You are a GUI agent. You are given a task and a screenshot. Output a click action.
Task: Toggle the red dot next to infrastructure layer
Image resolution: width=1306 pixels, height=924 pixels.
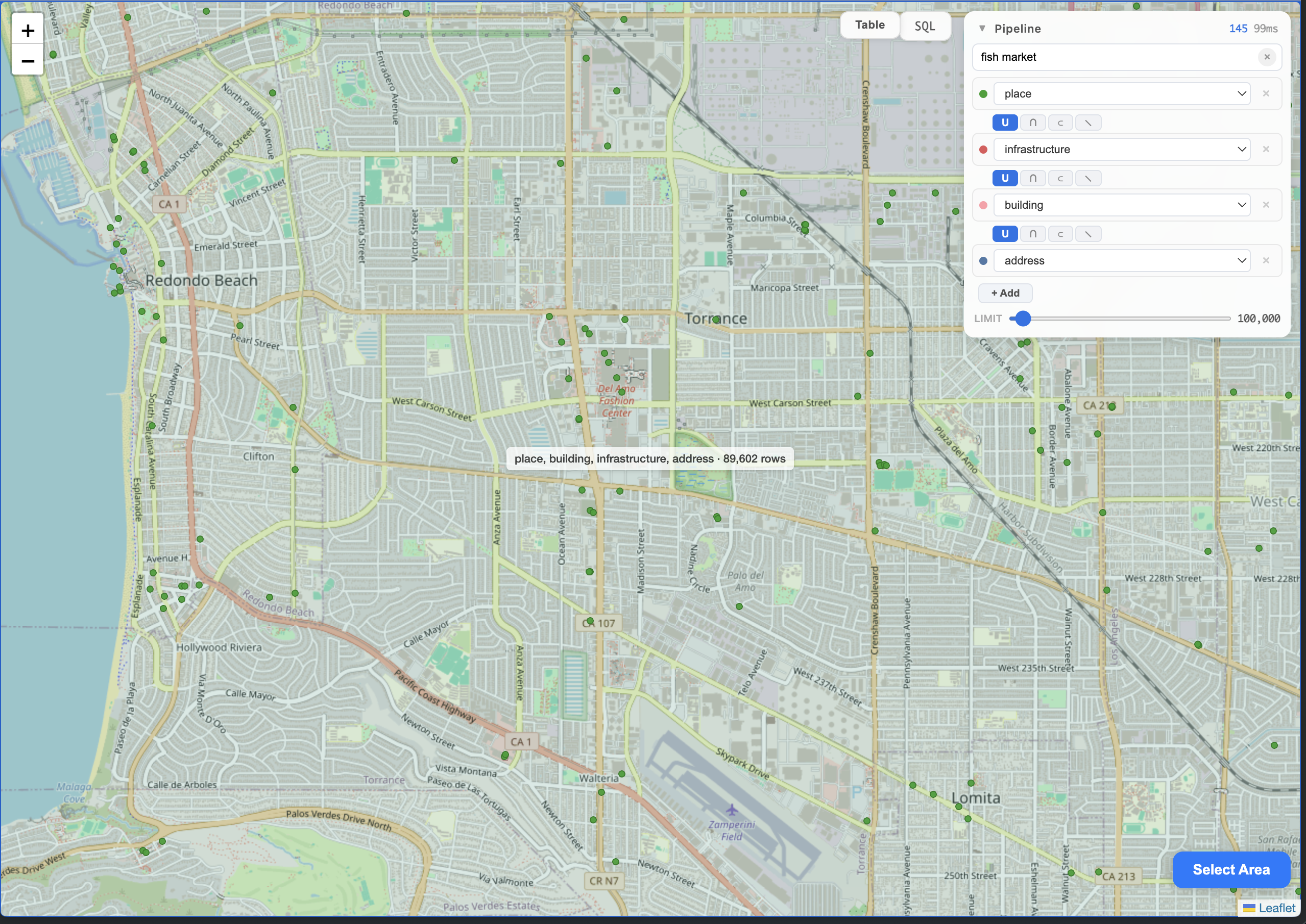(982, 149)
